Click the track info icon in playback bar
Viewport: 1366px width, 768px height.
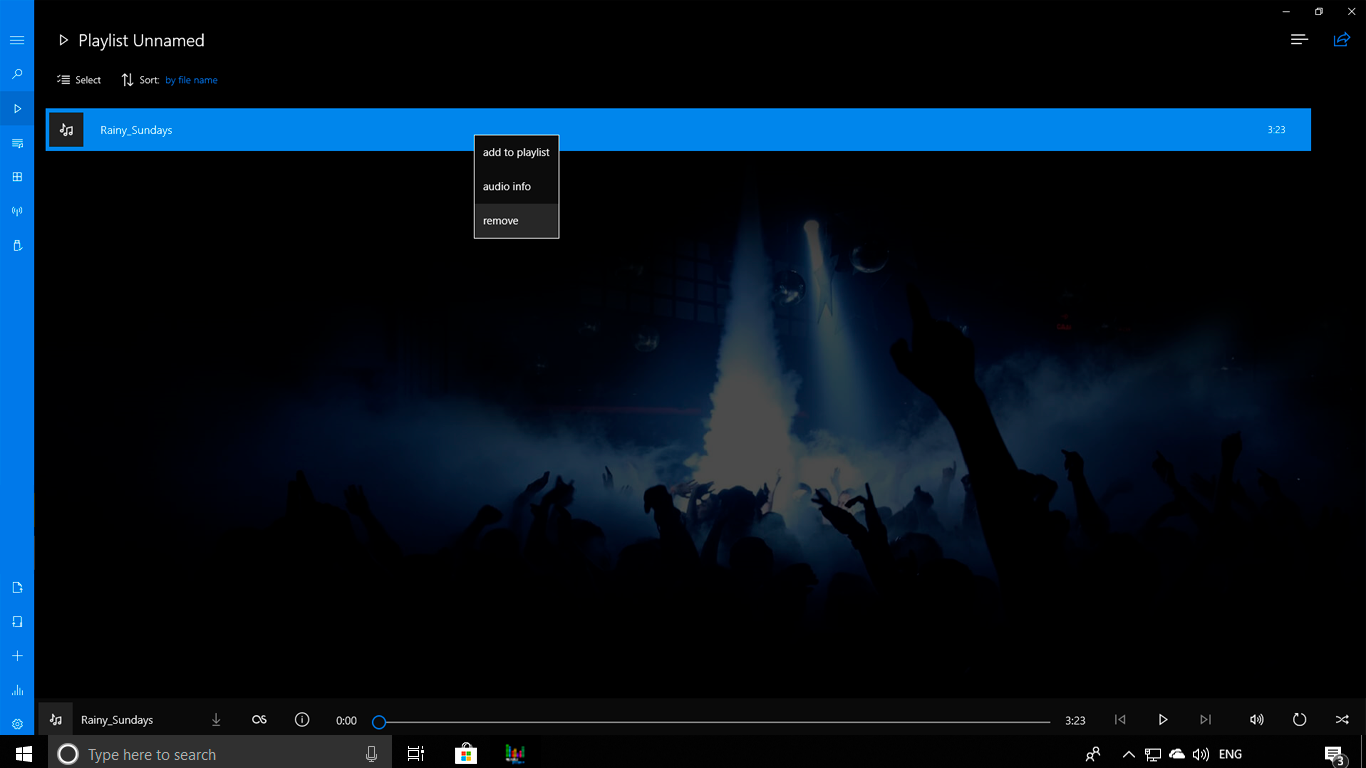(x=301, y=719)
